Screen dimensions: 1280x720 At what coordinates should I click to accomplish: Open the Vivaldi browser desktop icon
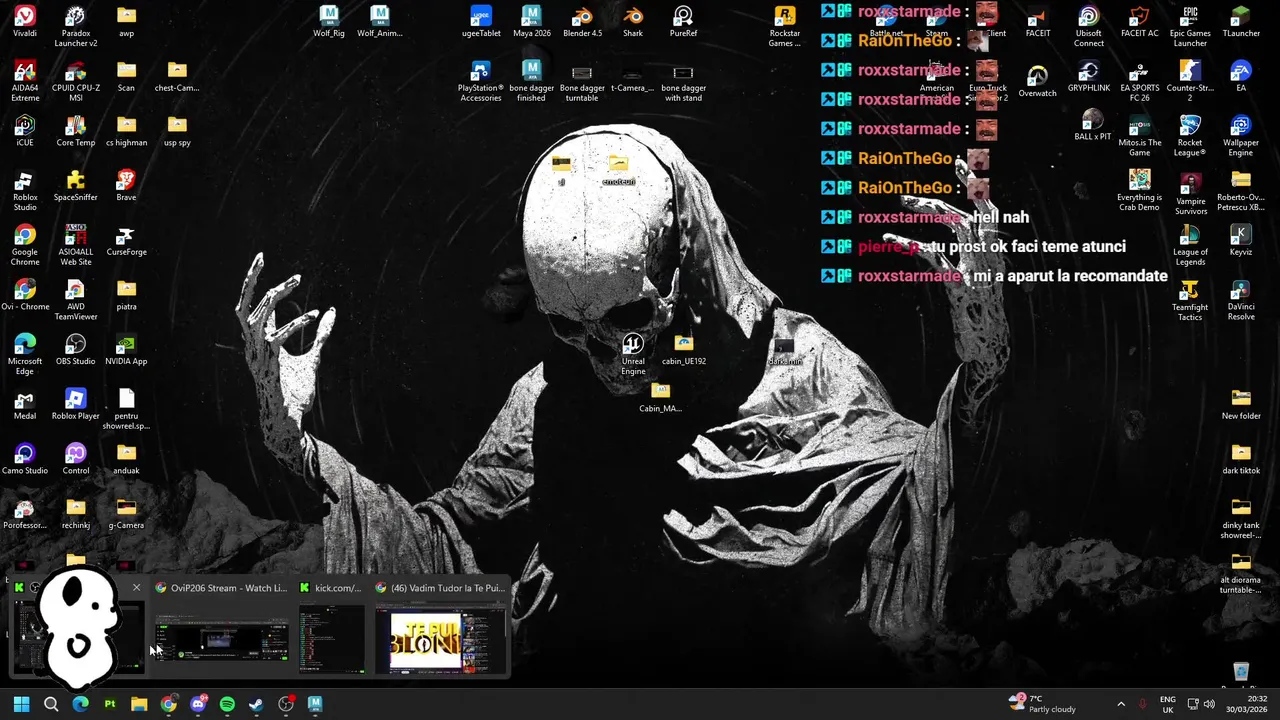[25, 22]
